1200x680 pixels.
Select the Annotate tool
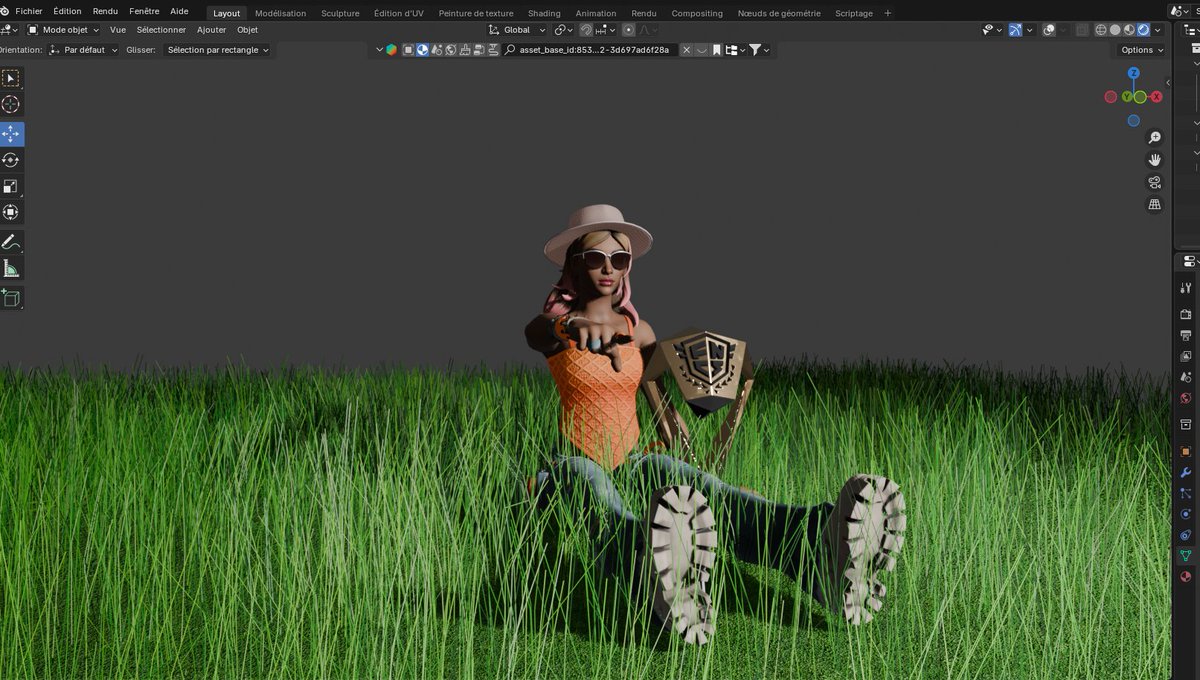tap(11, 242)
